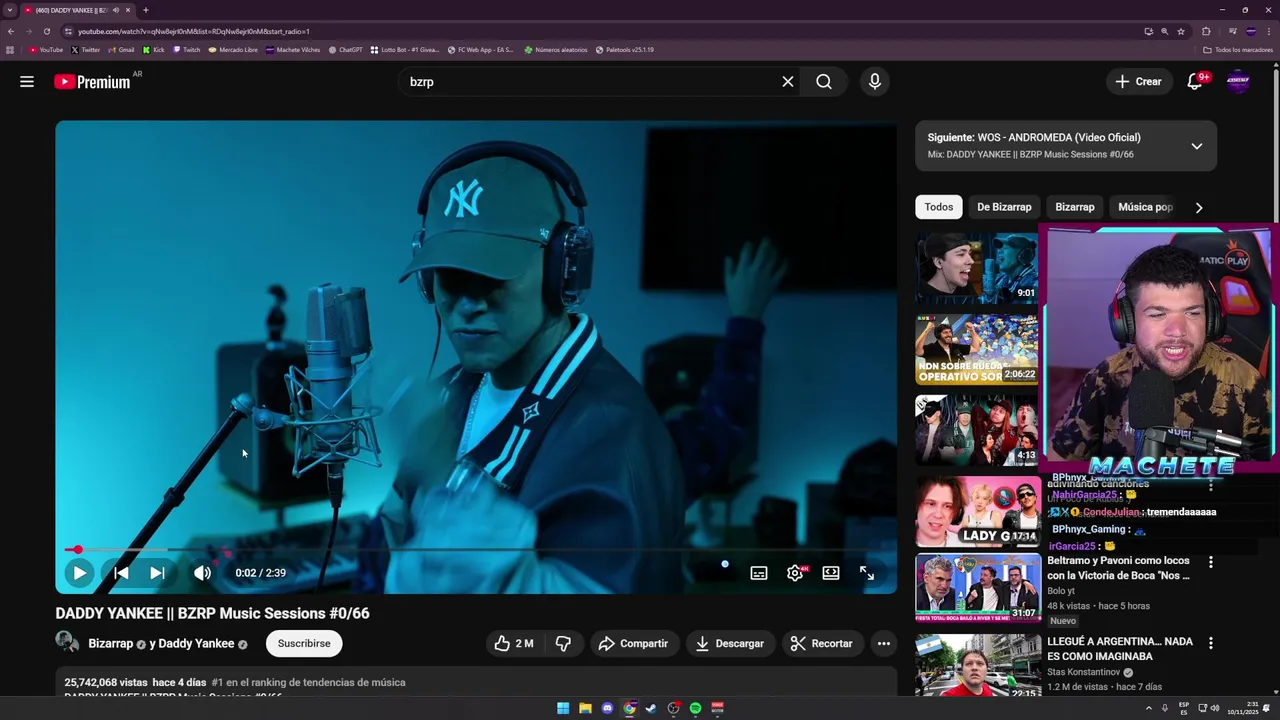
Task: Open the Mercado Libre bookmark
Action: [x=233, y=50]
